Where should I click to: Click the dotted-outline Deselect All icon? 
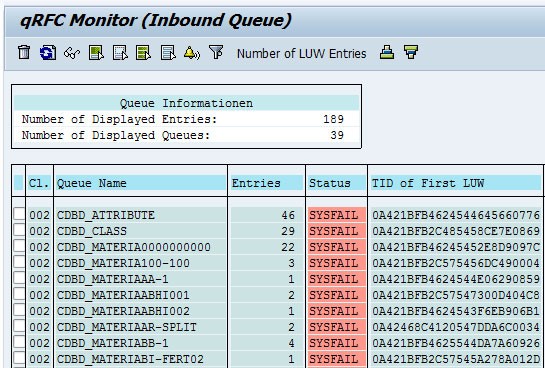coord(120,53)
